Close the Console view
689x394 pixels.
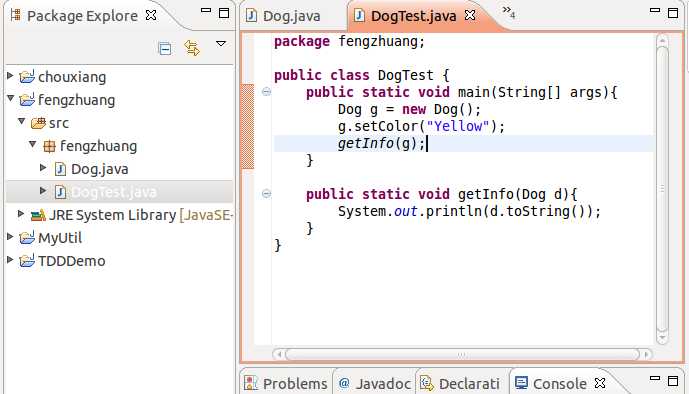point(600,383)
